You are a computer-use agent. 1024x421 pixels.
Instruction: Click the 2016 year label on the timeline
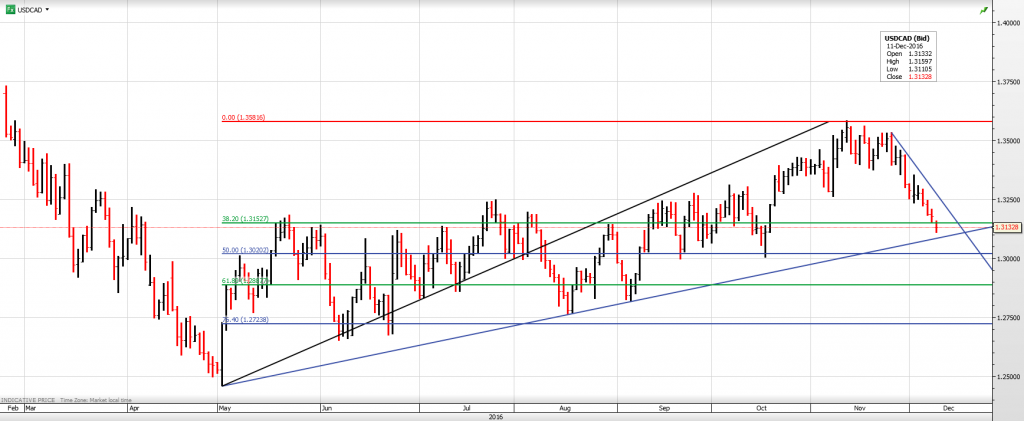(495, 416)
